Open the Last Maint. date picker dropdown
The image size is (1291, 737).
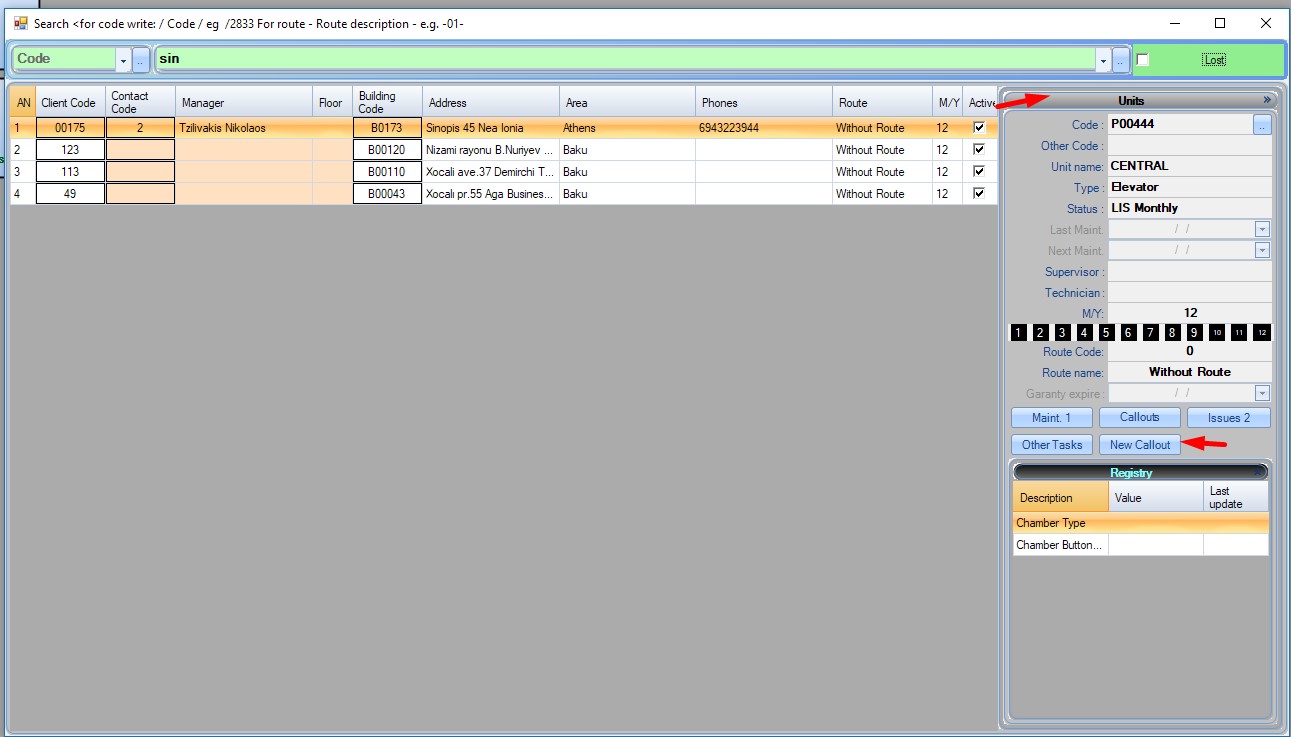pyautogui.click(x=1262, y=230)
